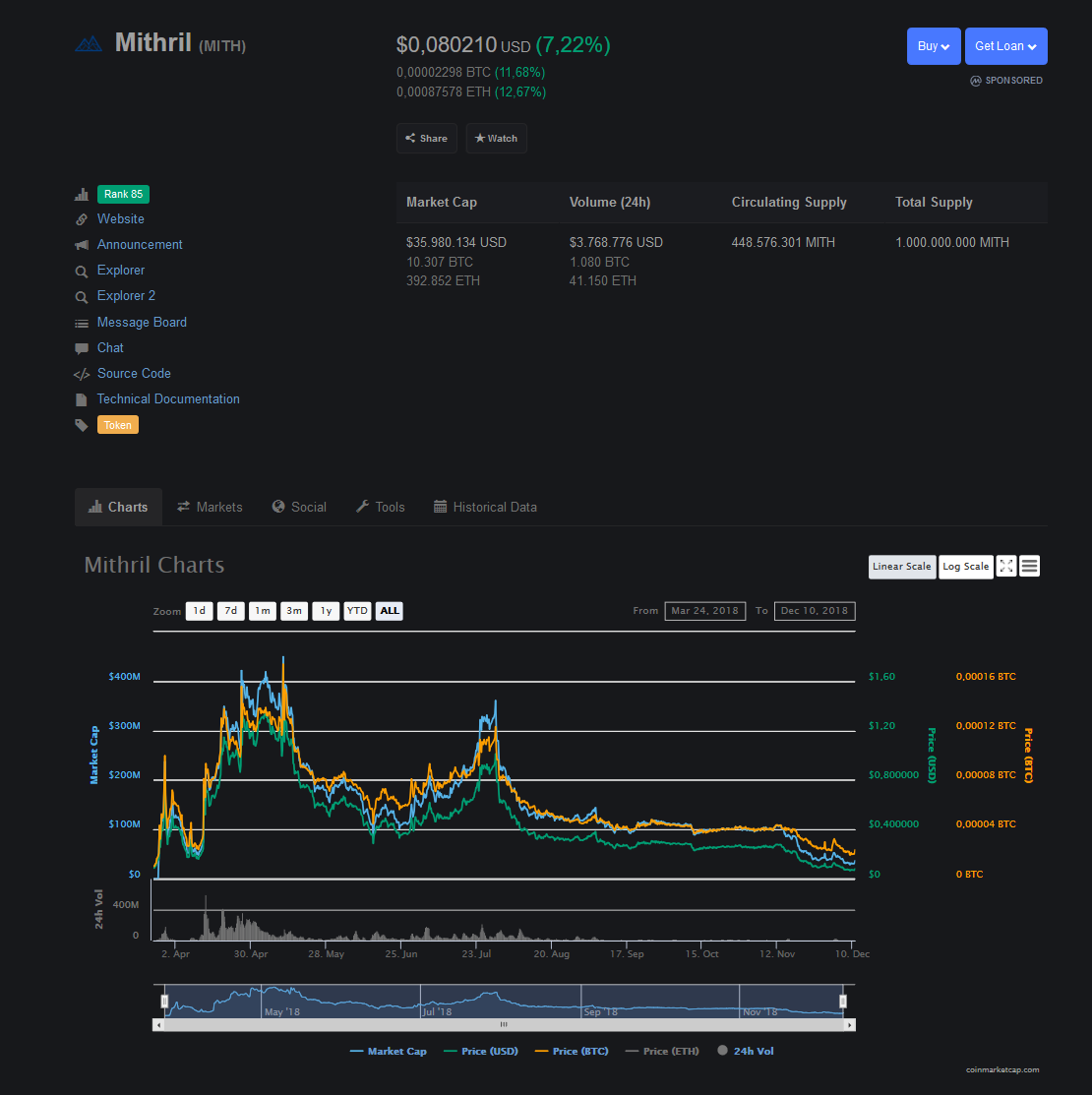This screenshot has height=1095, width=1092.
Task: Set chart zoom to 1d
Action: pyautogui.click(x=199, y=611)
